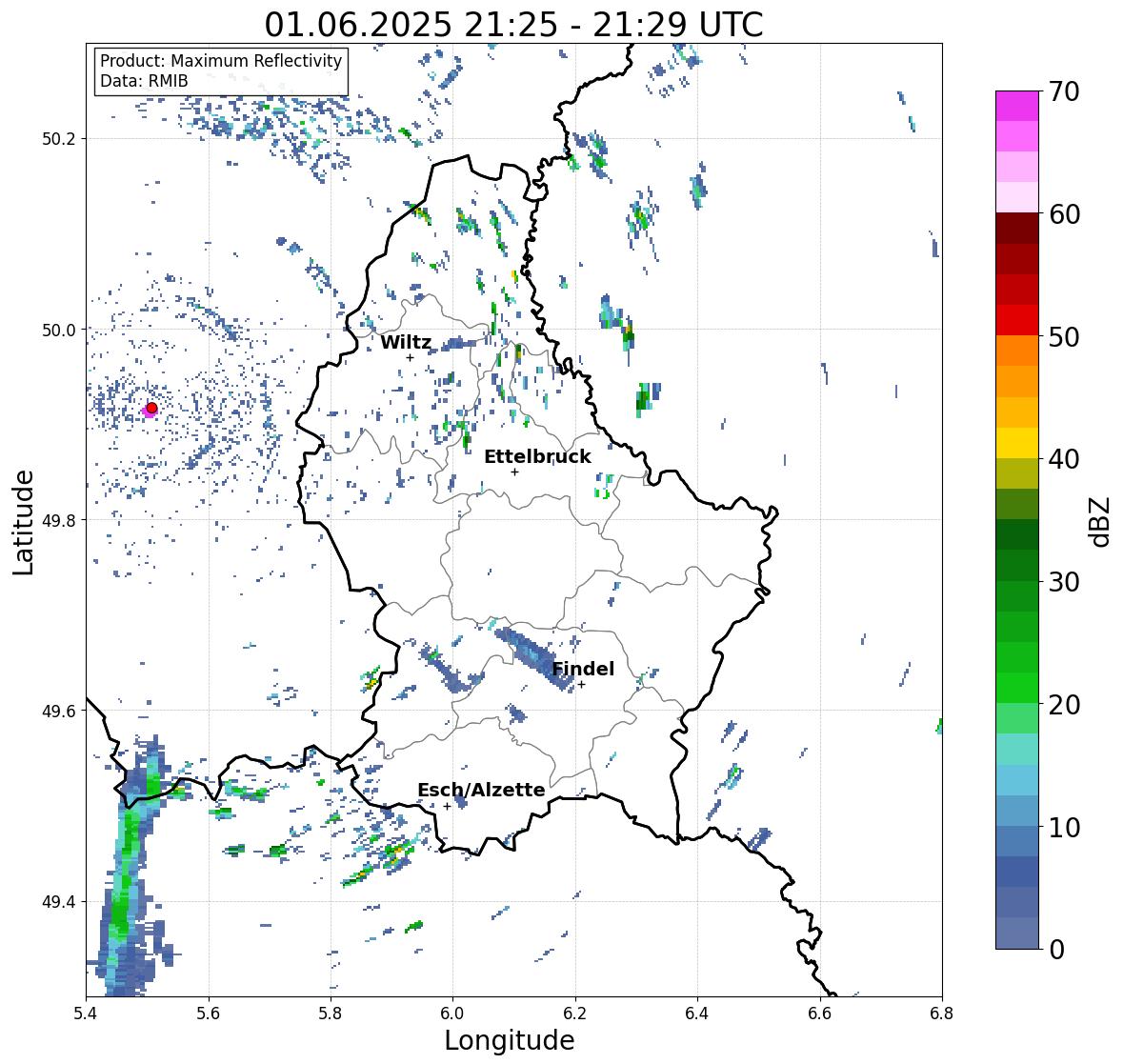Click the 49.4 latitude tick label
The width and height of the screenshot is (1123, 1064).
coord(59,902)
